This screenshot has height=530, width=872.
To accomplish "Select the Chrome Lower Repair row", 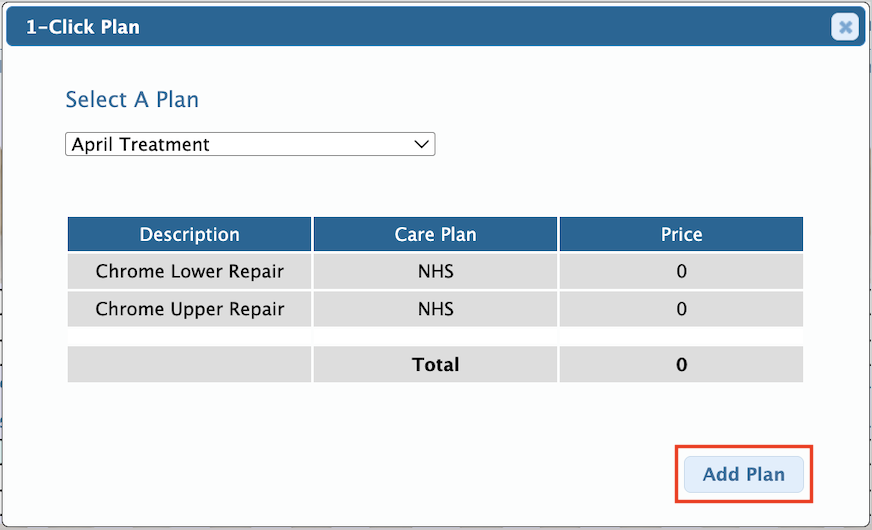I will pos(190,271).
